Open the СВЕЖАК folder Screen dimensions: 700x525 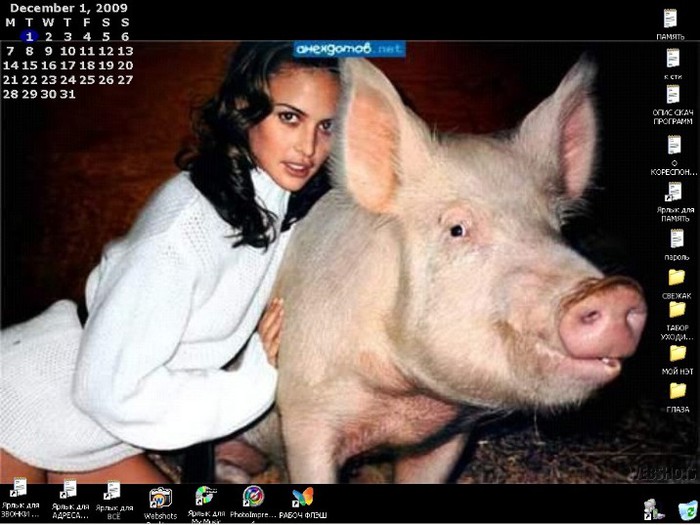click(677, 277)
